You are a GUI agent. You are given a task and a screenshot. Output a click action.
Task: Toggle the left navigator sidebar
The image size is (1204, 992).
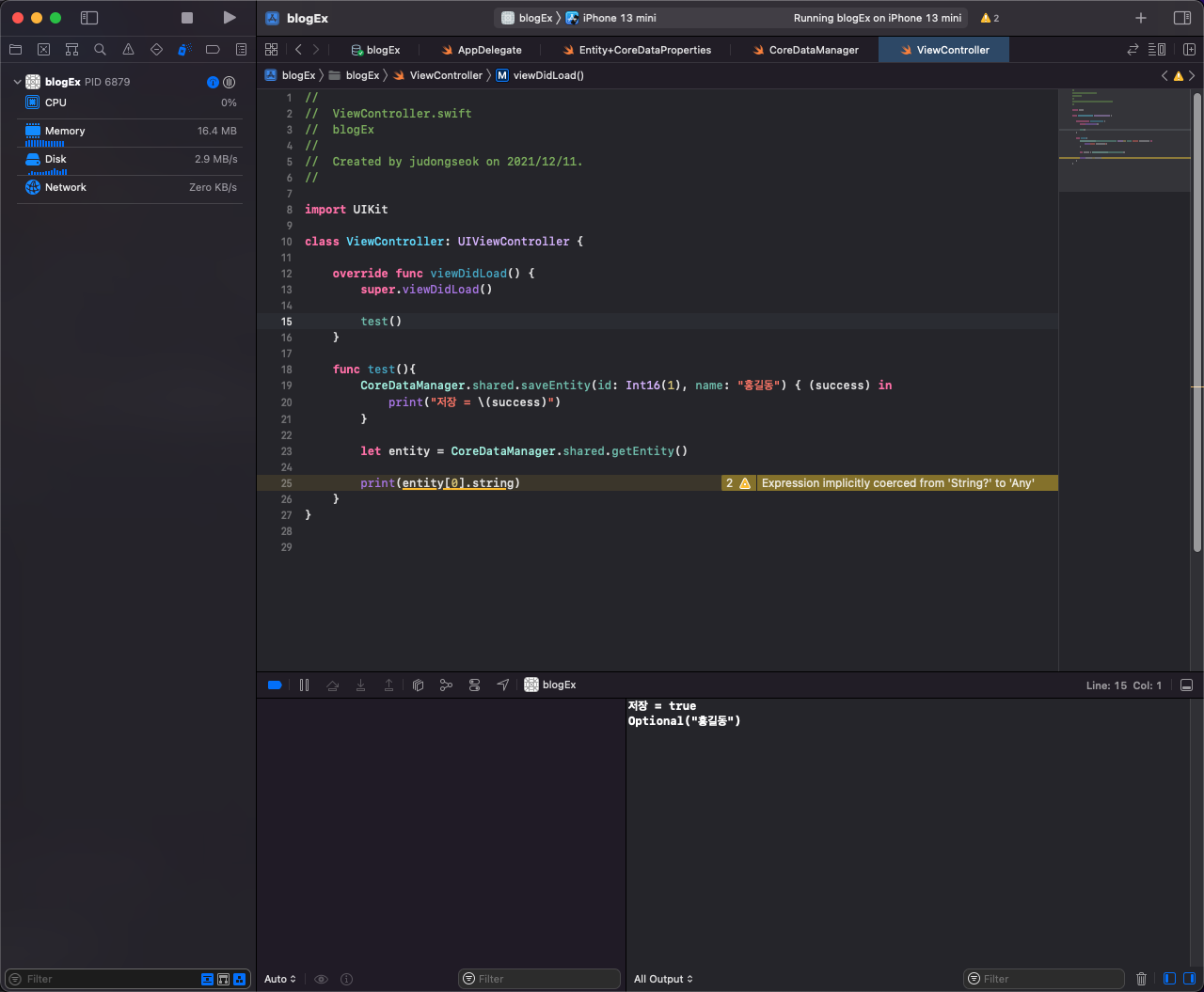coord(89,18)
